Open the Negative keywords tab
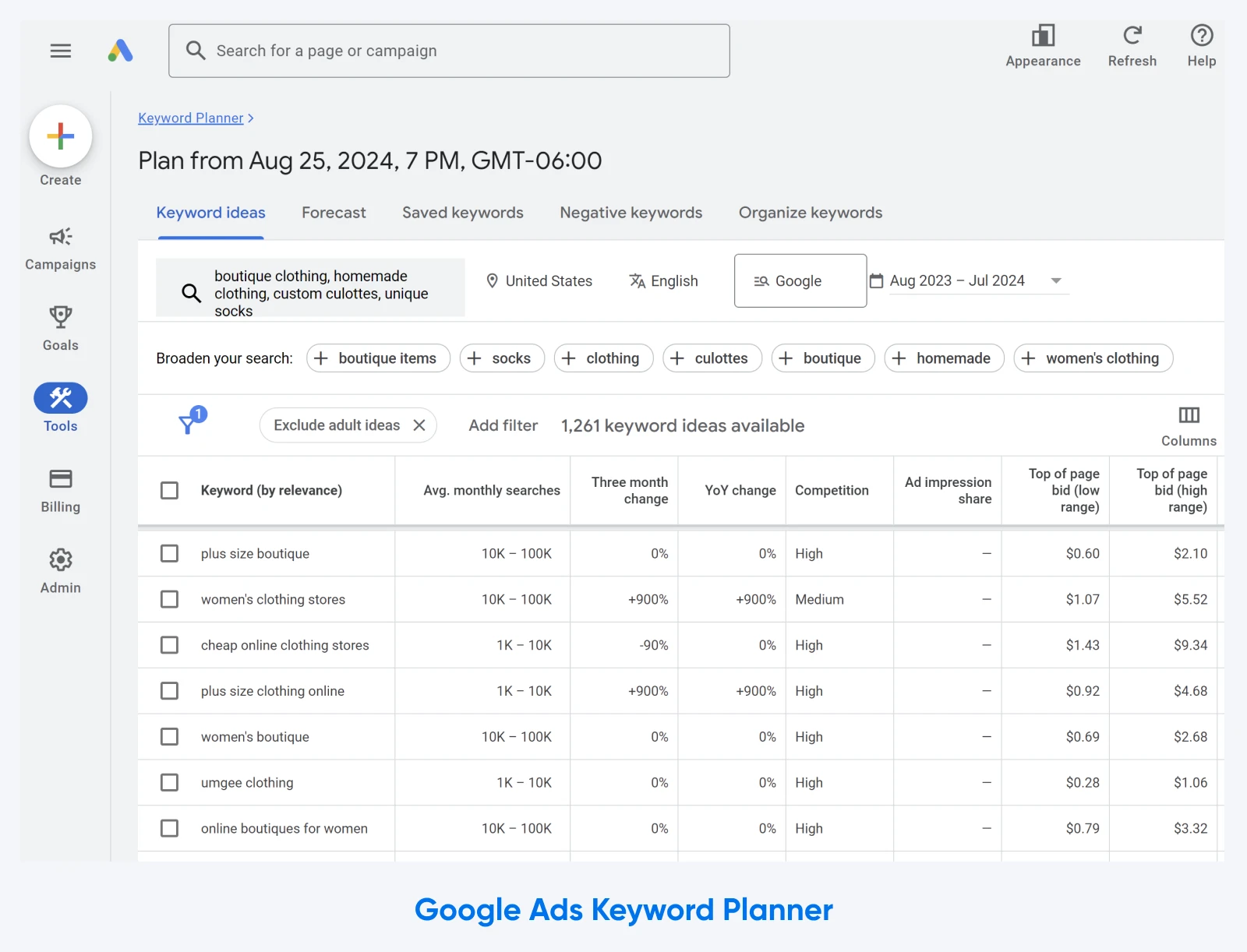This screenshot has width=1247, height=952. pyautogui.click(x=631, y=213)
